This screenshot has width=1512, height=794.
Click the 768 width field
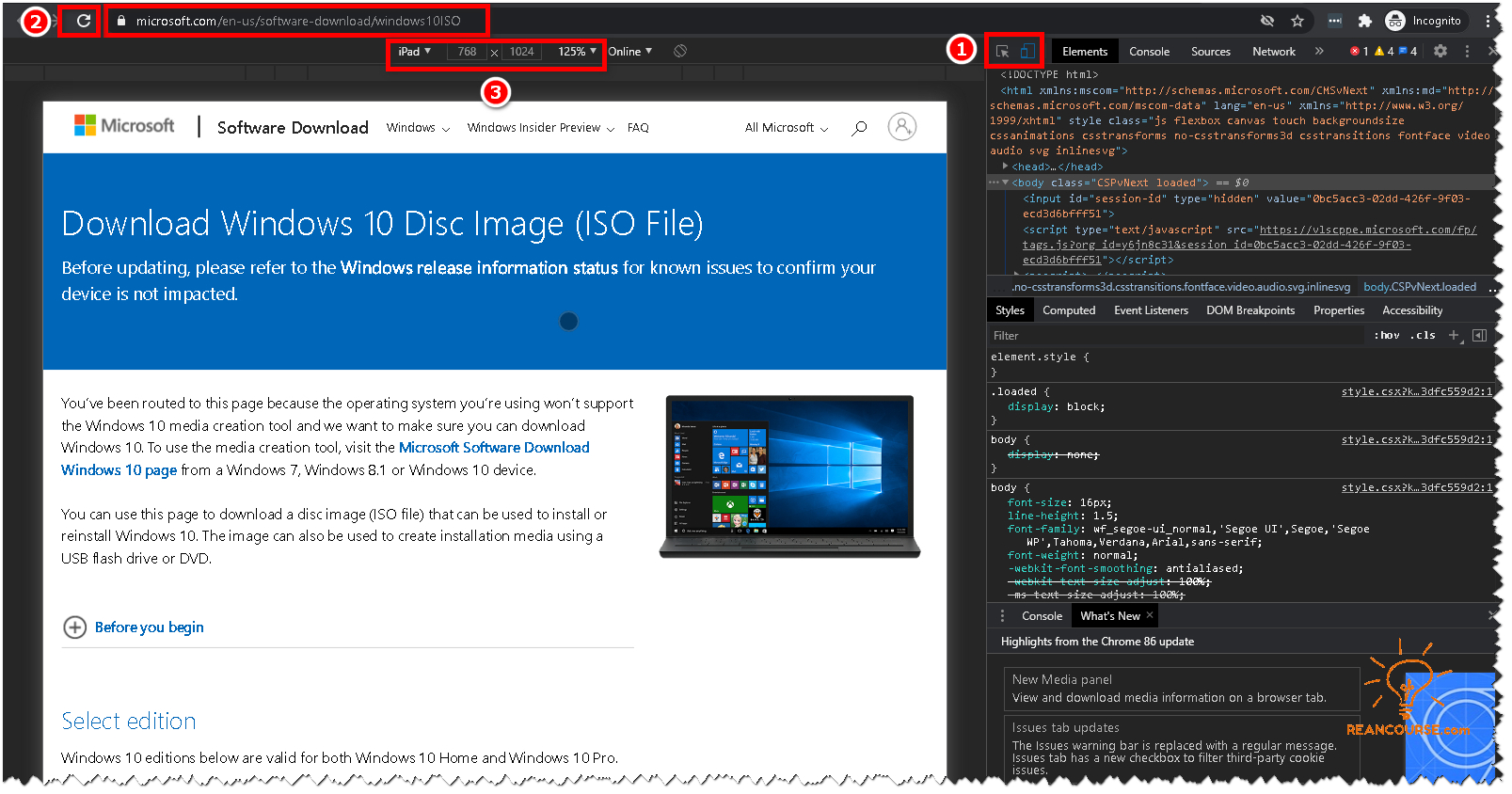coord(467,52)
